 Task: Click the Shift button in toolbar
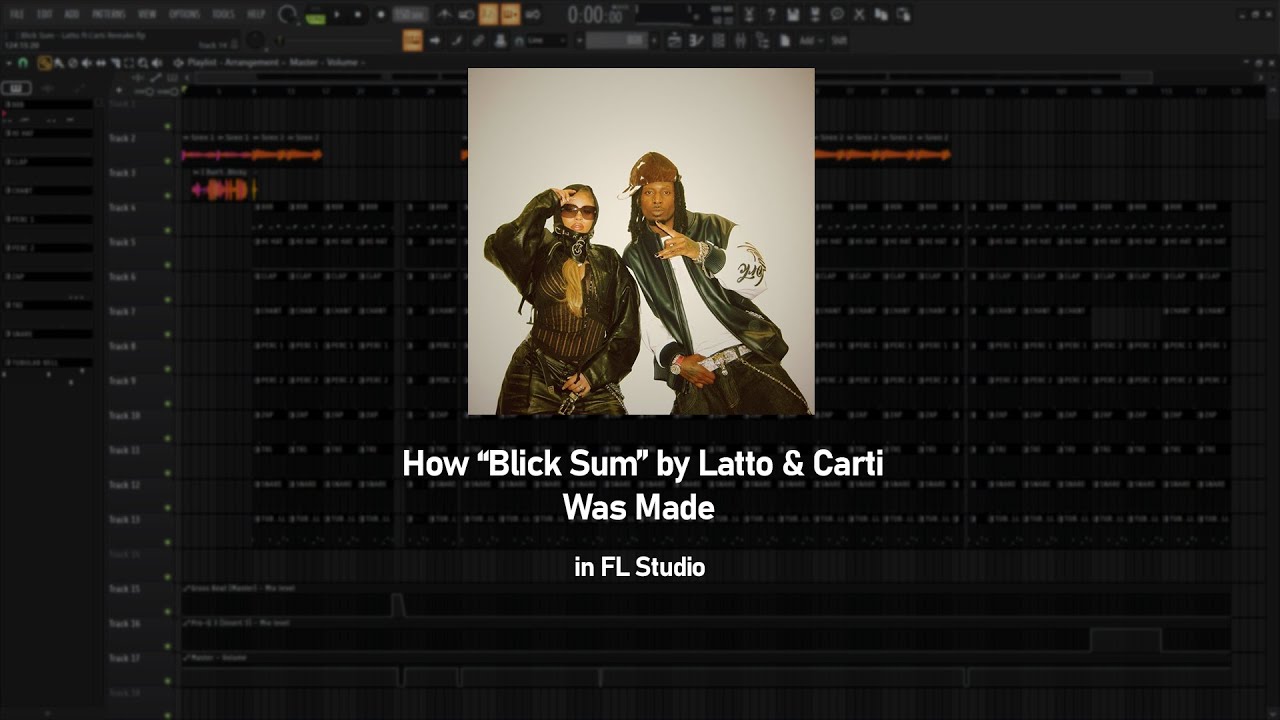coord(839,40)
